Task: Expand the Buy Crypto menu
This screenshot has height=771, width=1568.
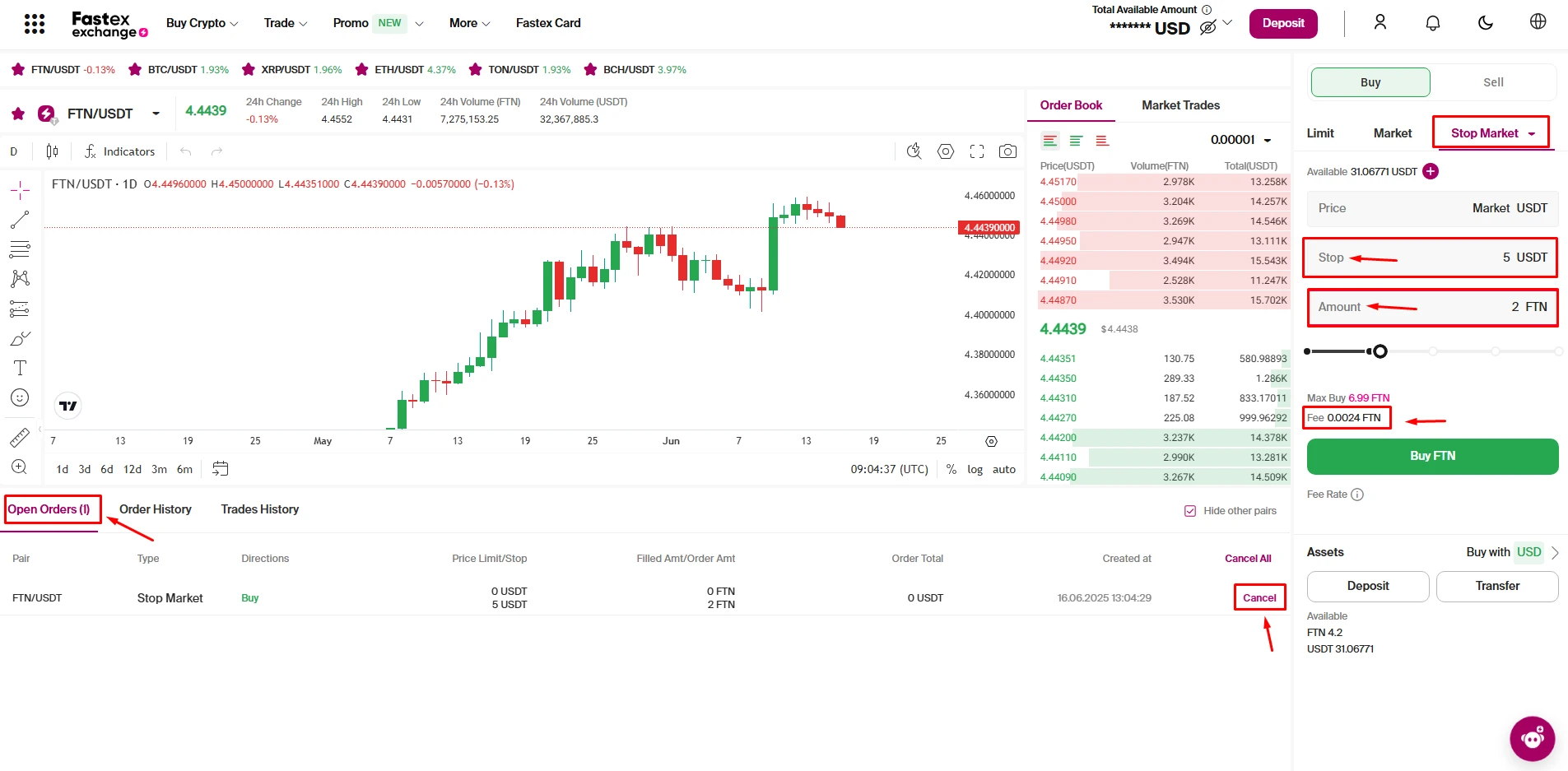Action: 202,23
